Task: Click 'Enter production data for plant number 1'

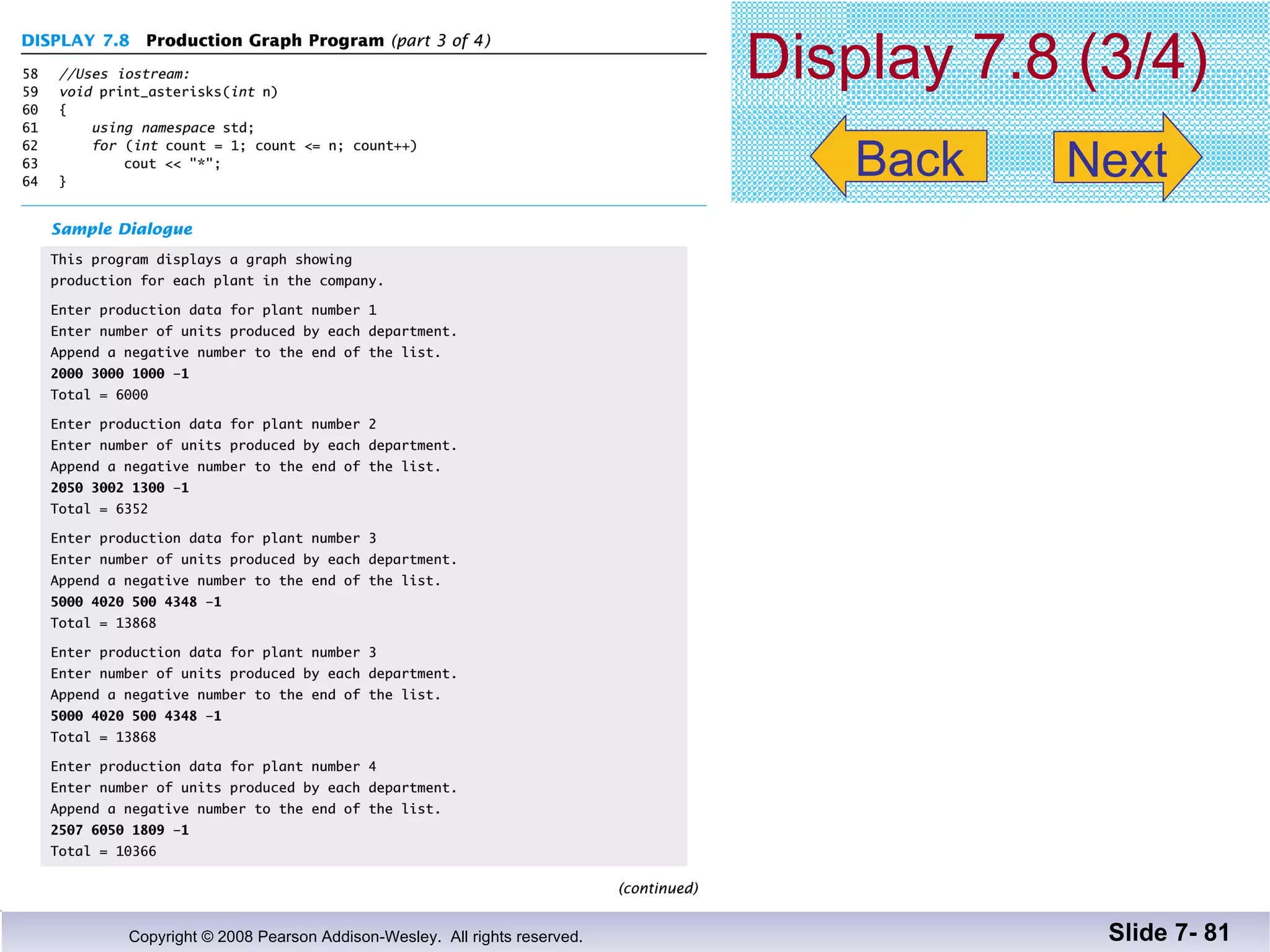Action: click(x=213, y=310)
